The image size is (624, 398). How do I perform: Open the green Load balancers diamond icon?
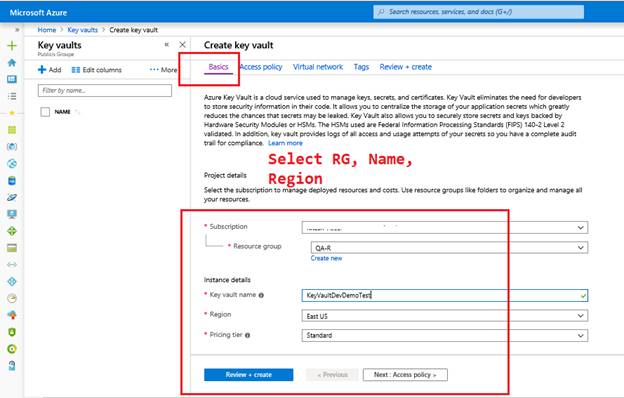tap(12, 231)
